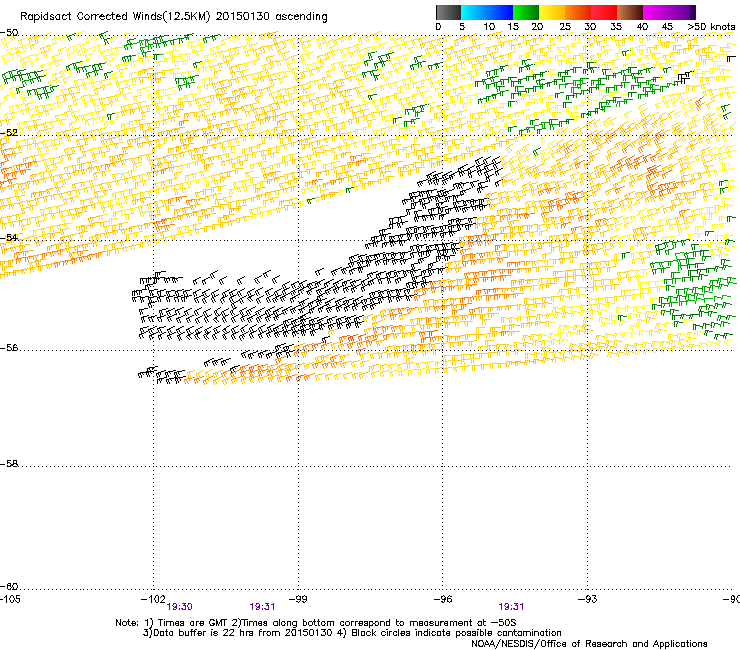Click the longitude label '-105'
Screen dimensions: 740x650
click(10, 599)
